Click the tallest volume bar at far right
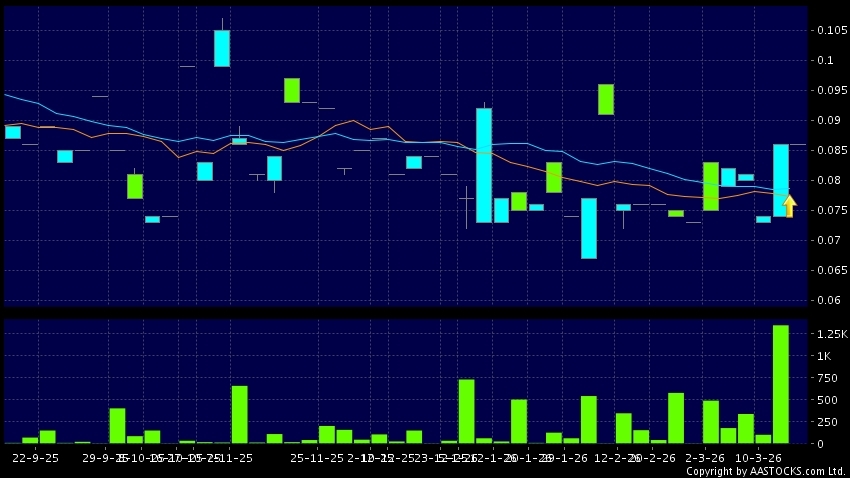Image resolution: width=850 pixels, height=478 pixels. 780,384
